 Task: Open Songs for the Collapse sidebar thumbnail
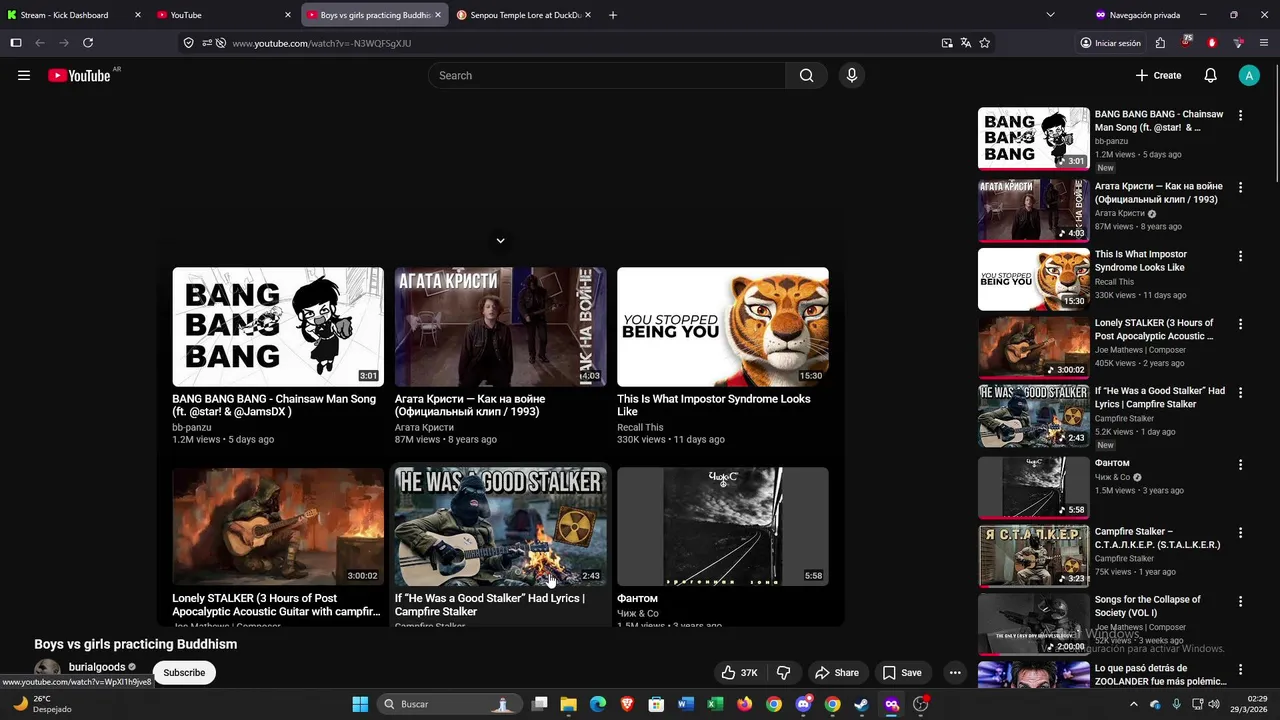pyautogui.click(x=1034, y=624)
